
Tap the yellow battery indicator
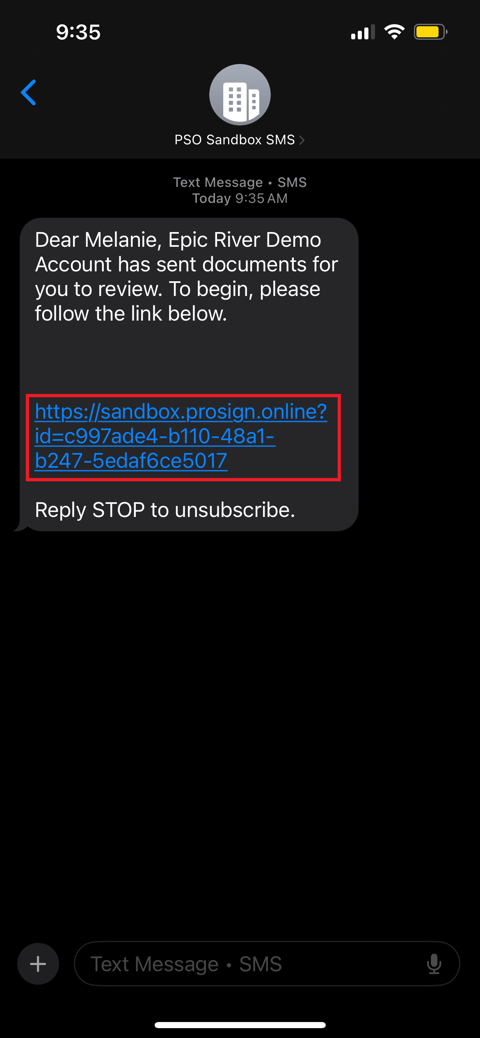click(431, 32)
